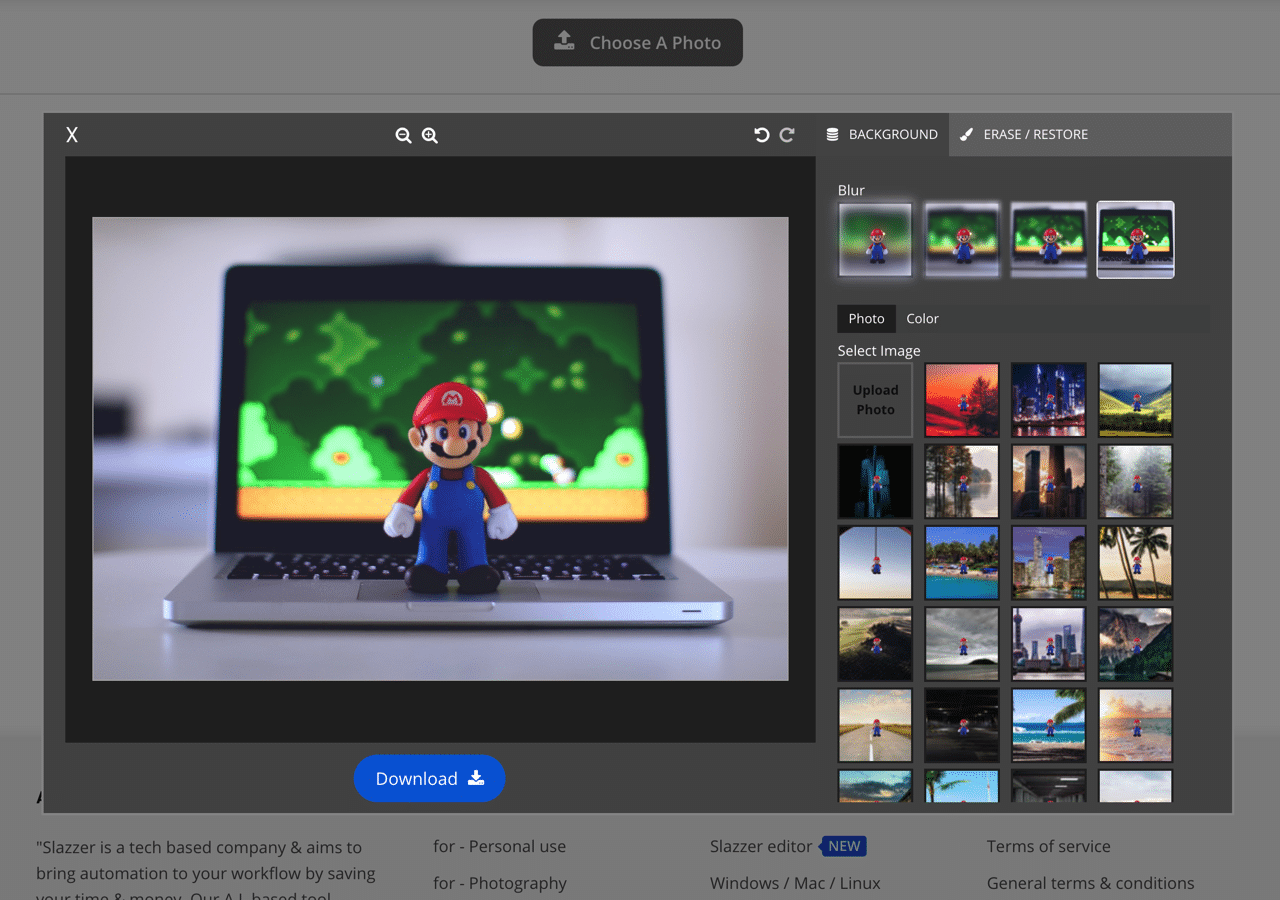Choose the strongest blur preset thumbnail

[875, 239]
